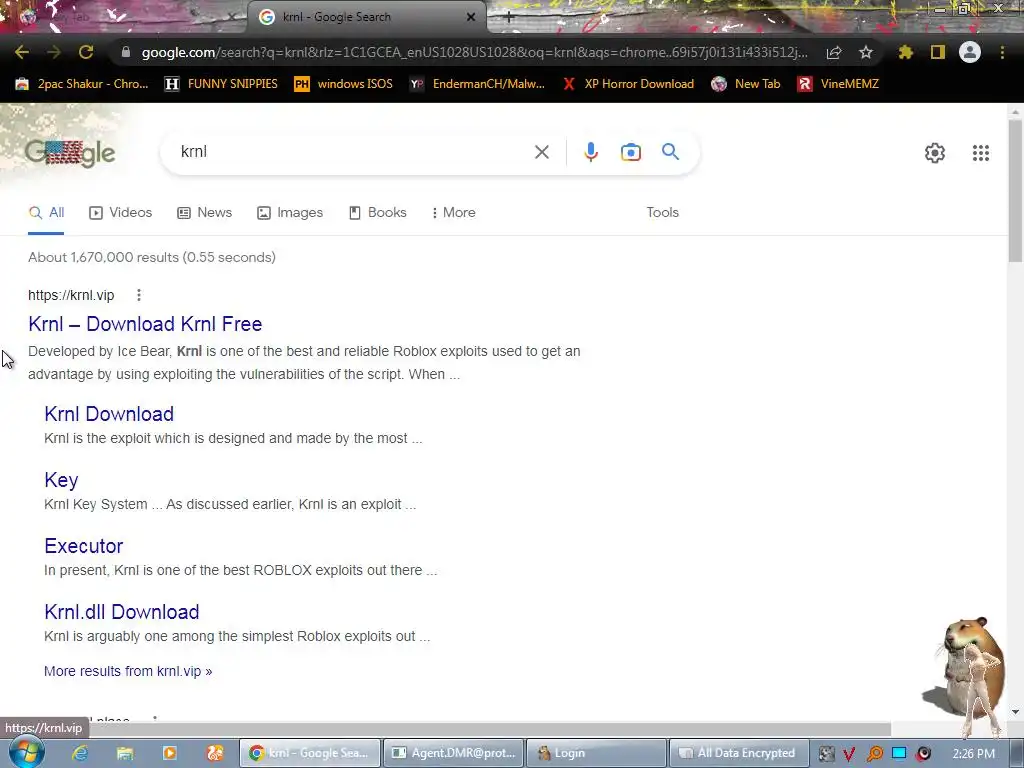Open the Google apps grid icon

(980, 153)
